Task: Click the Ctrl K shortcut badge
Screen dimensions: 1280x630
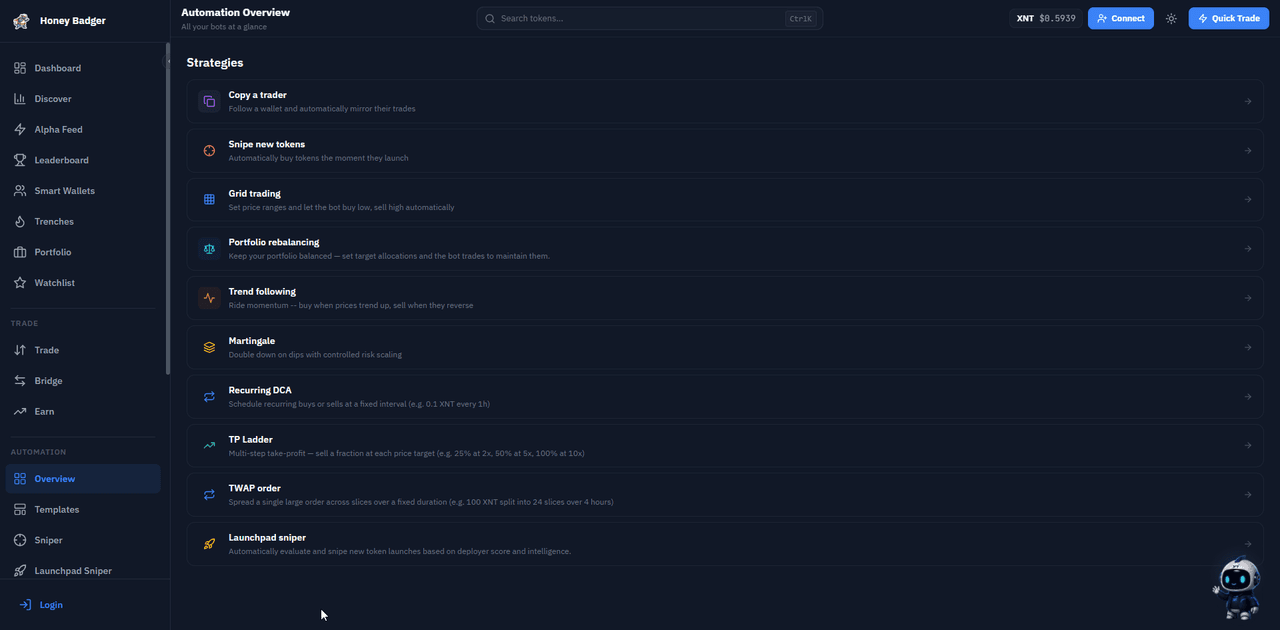Action: pos(801,19)
